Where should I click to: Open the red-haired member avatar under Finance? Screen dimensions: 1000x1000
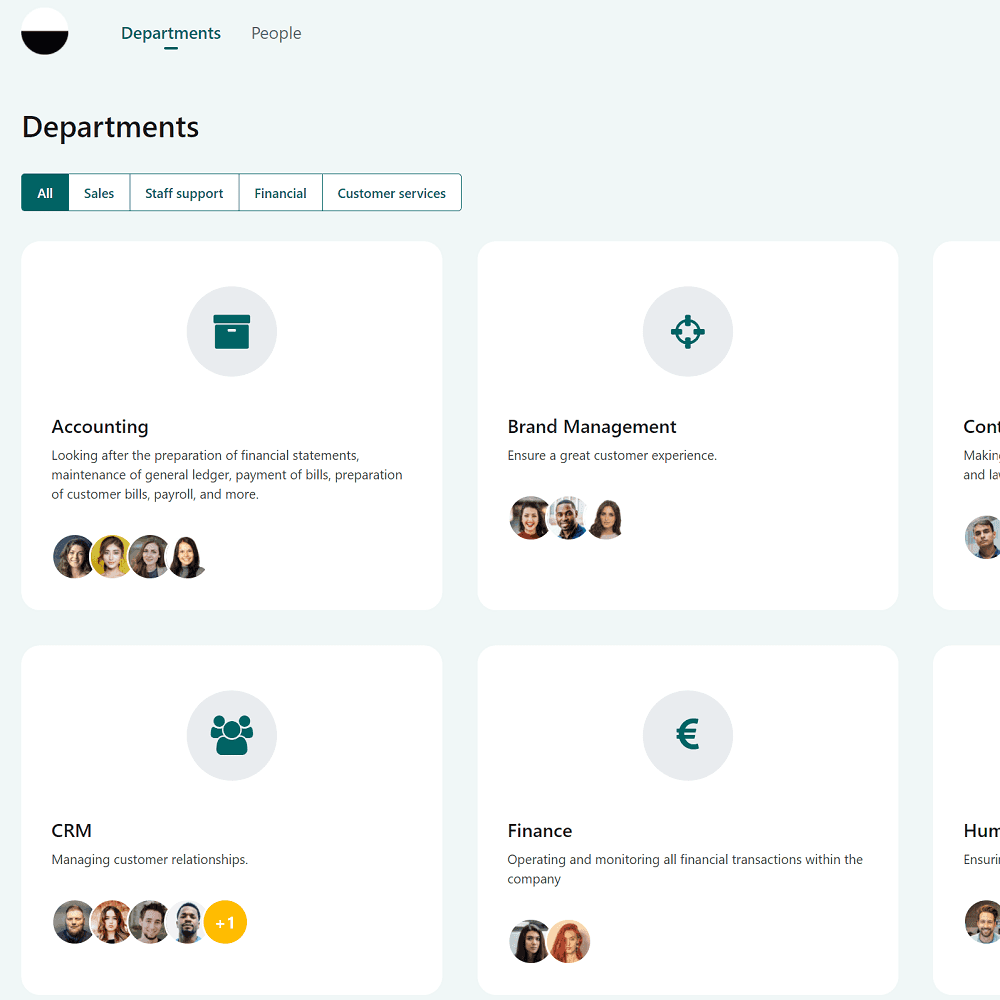[x=569, y=941]
